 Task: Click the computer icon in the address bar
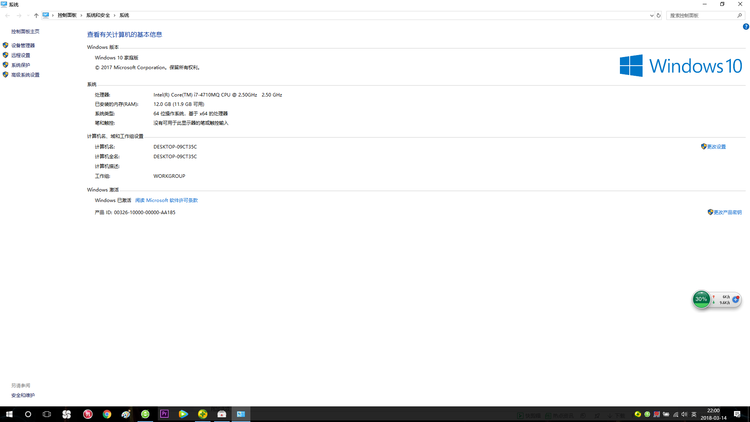[45, 15]
